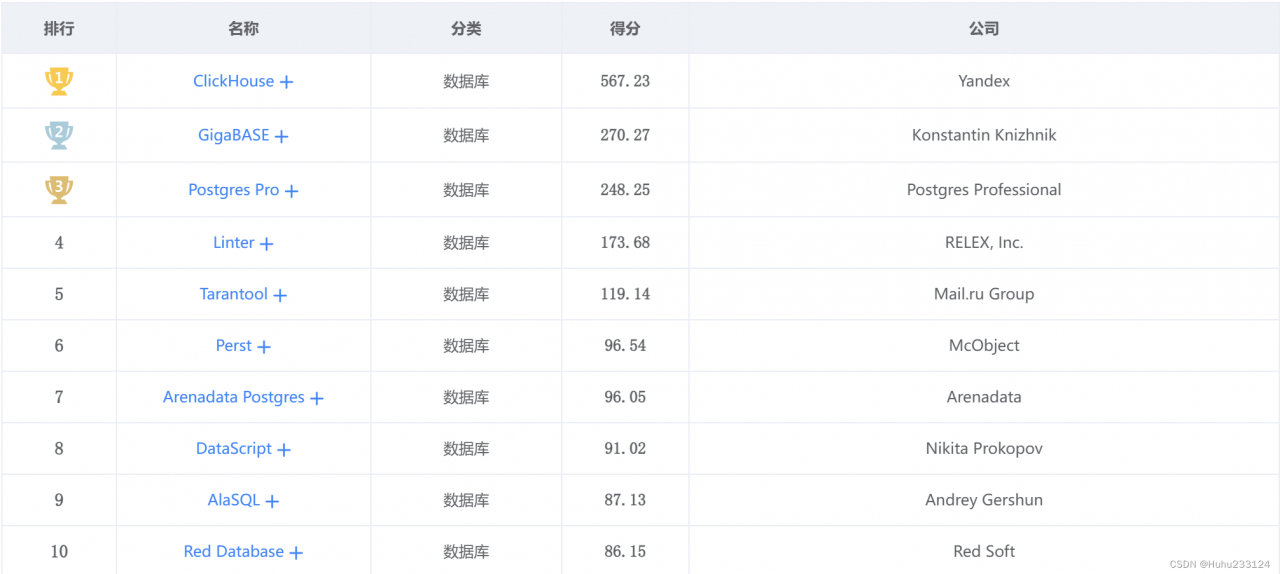Click rank number 5 cell
1280x574 pixels.
pos(59,294)
